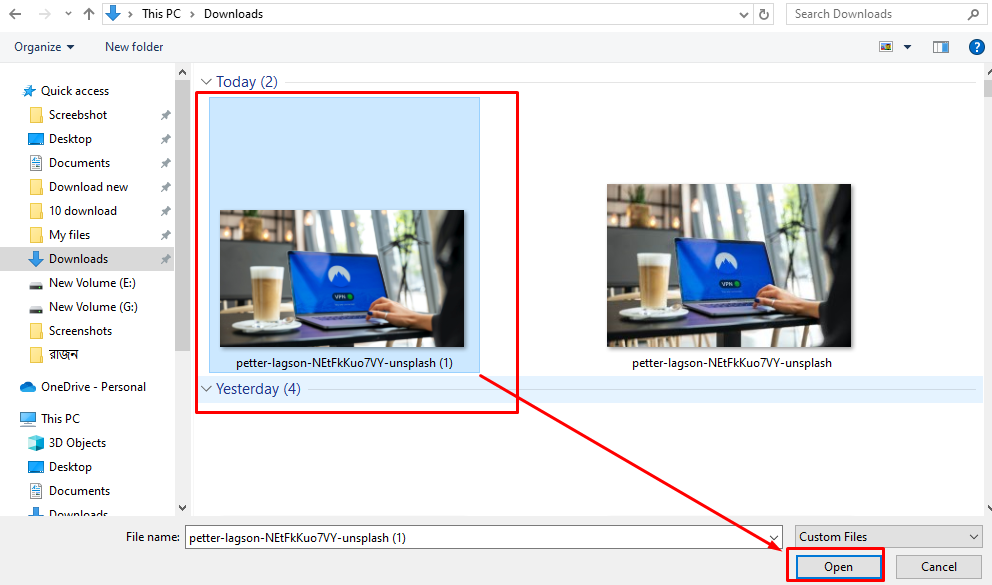Select 'This PC' in the address path
The height and width of the screenshot is (585, 992).
161,14
